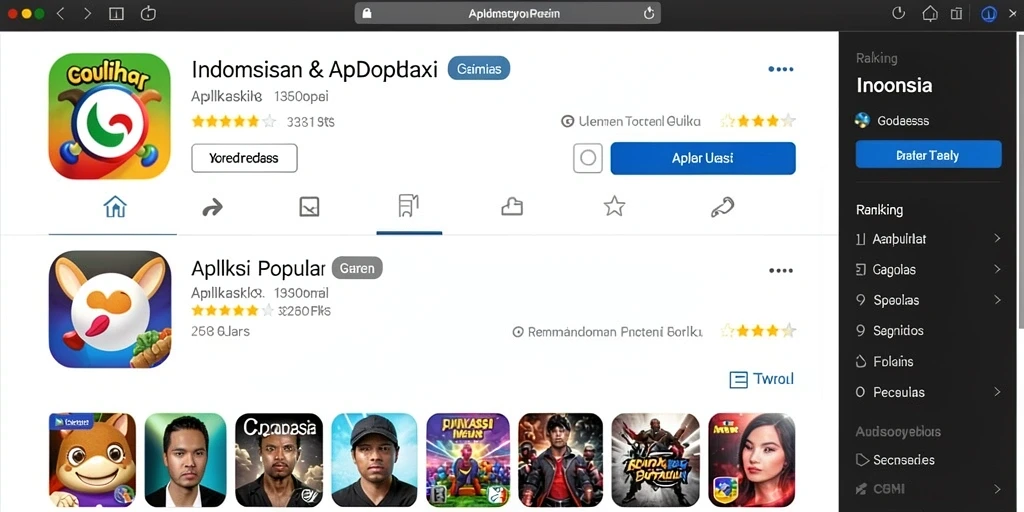Open the woman with dark hair thumbnail
This screenshot has width=1024, height=512.
(752, 460)
